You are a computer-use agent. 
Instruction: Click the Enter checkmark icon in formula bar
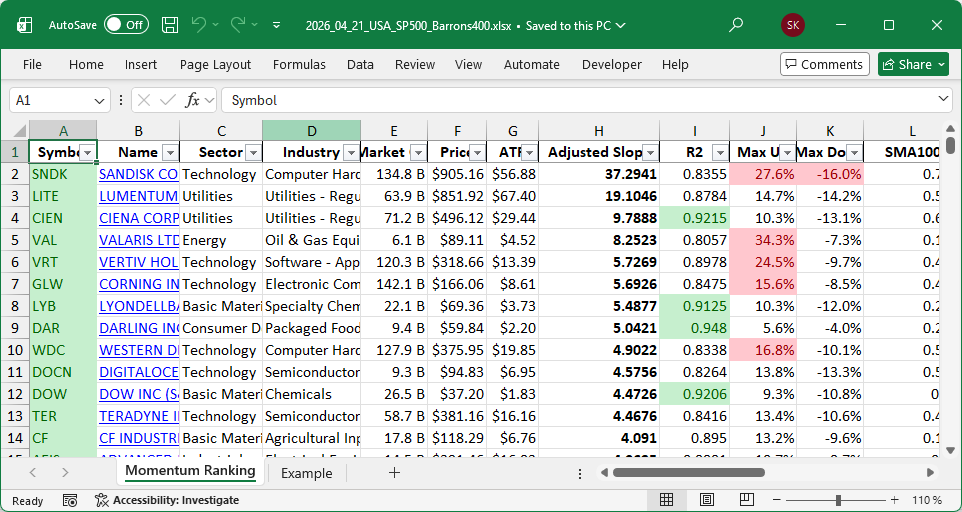pos(167,100)
